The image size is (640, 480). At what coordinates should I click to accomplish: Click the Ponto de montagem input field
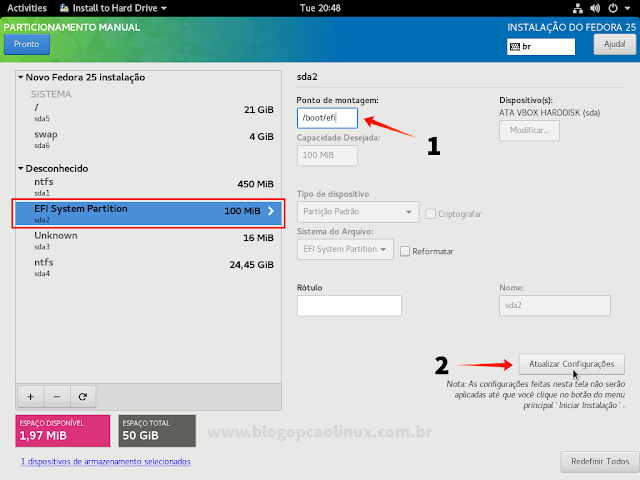click(327, 118)
